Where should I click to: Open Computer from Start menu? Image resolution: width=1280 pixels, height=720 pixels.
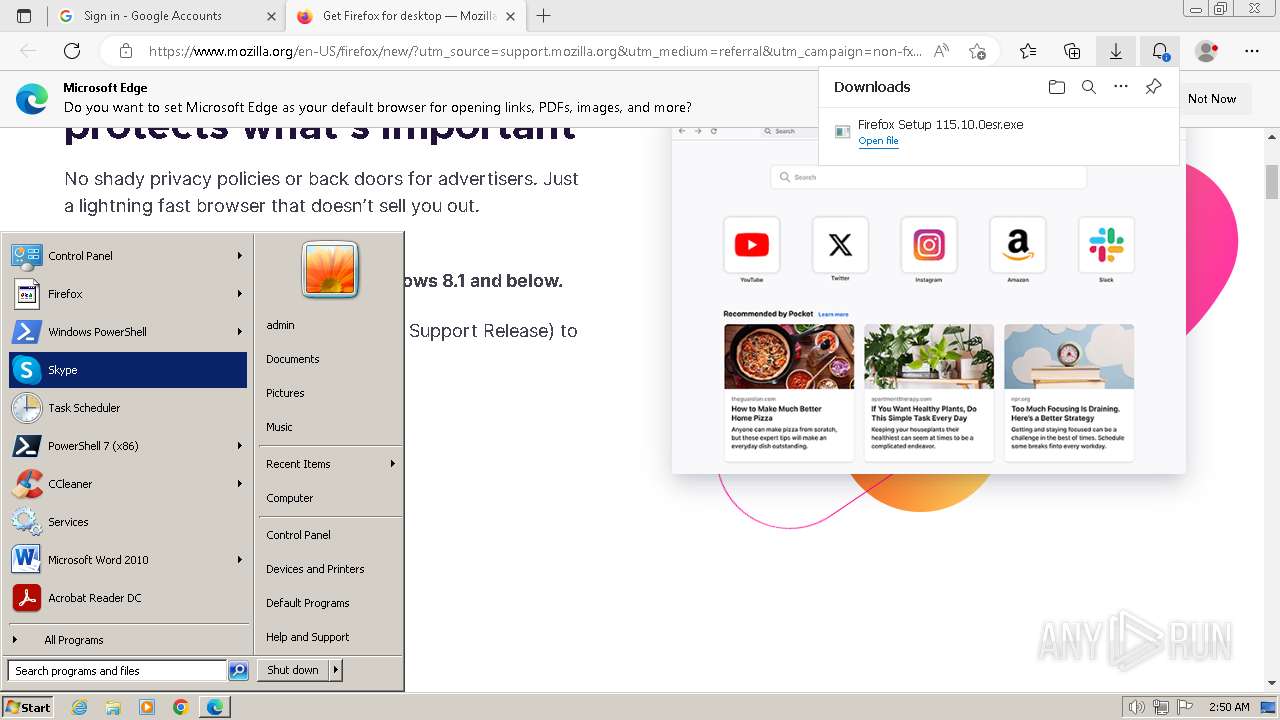tap(290, 498)
